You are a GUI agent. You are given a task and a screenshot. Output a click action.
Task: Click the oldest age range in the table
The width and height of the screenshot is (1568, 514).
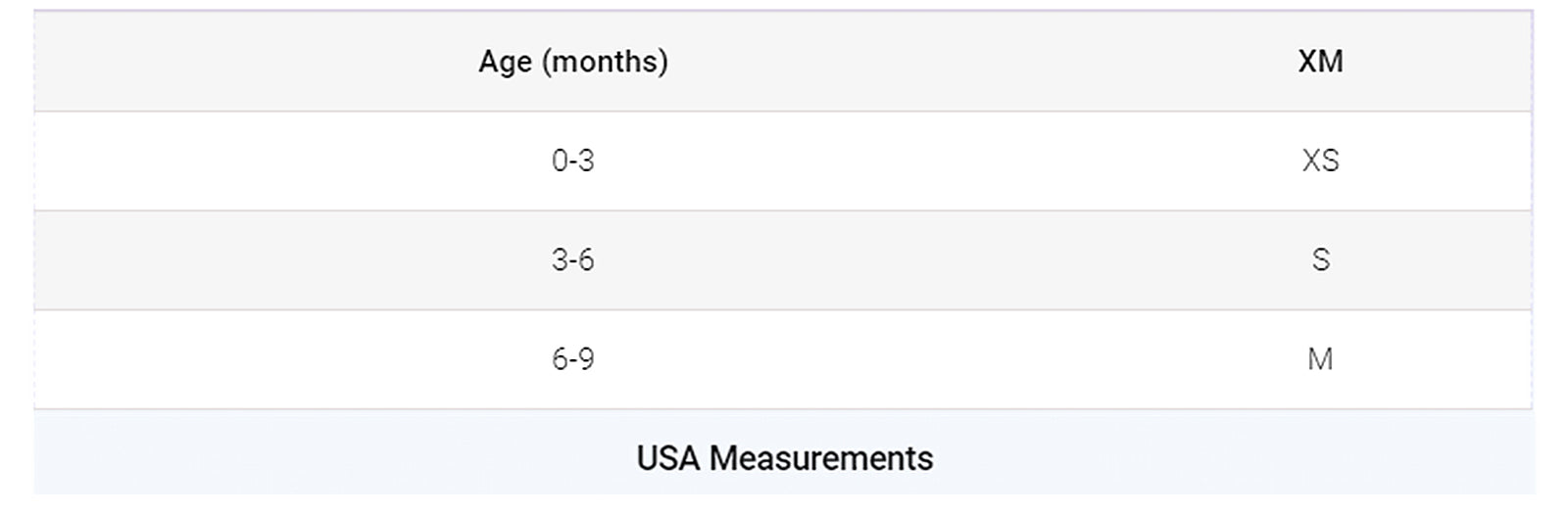click(572, 359)
